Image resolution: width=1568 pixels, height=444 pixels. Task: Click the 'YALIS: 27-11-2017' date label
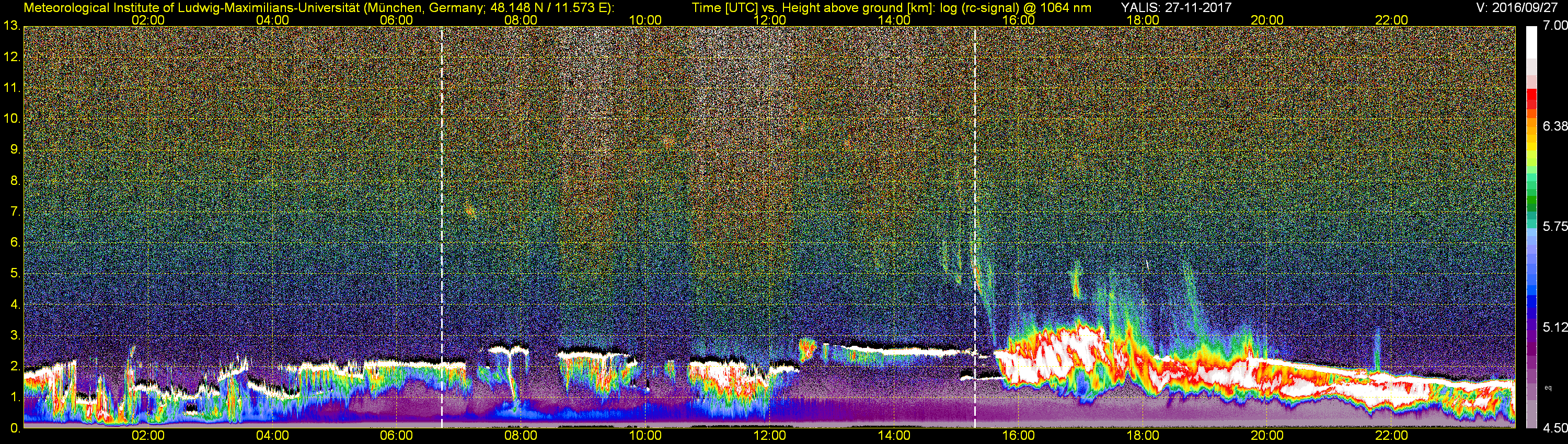[x=1176, y=8]
